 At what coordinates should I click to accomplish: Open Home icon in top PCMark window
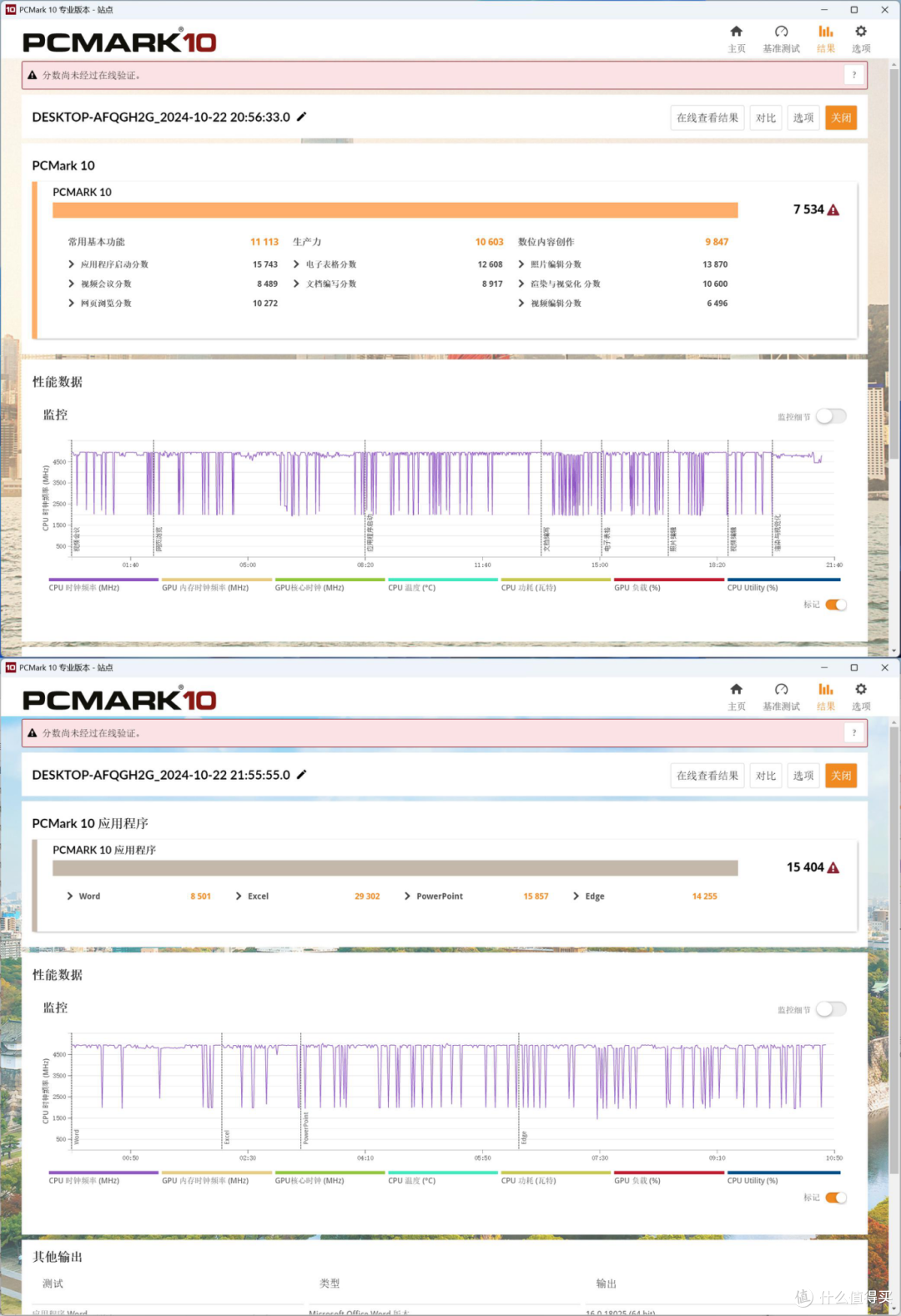[736, 38]
